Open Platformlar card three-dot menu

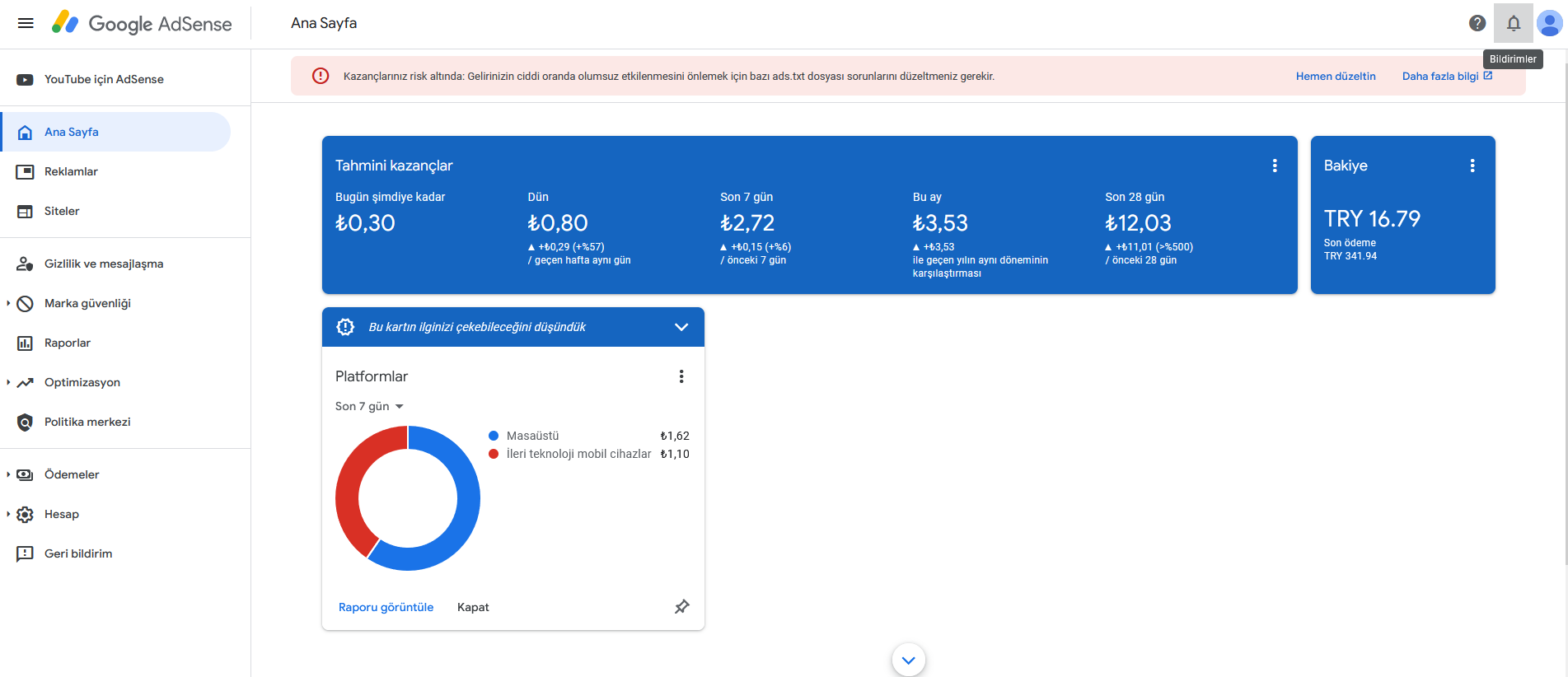[681, 376]
